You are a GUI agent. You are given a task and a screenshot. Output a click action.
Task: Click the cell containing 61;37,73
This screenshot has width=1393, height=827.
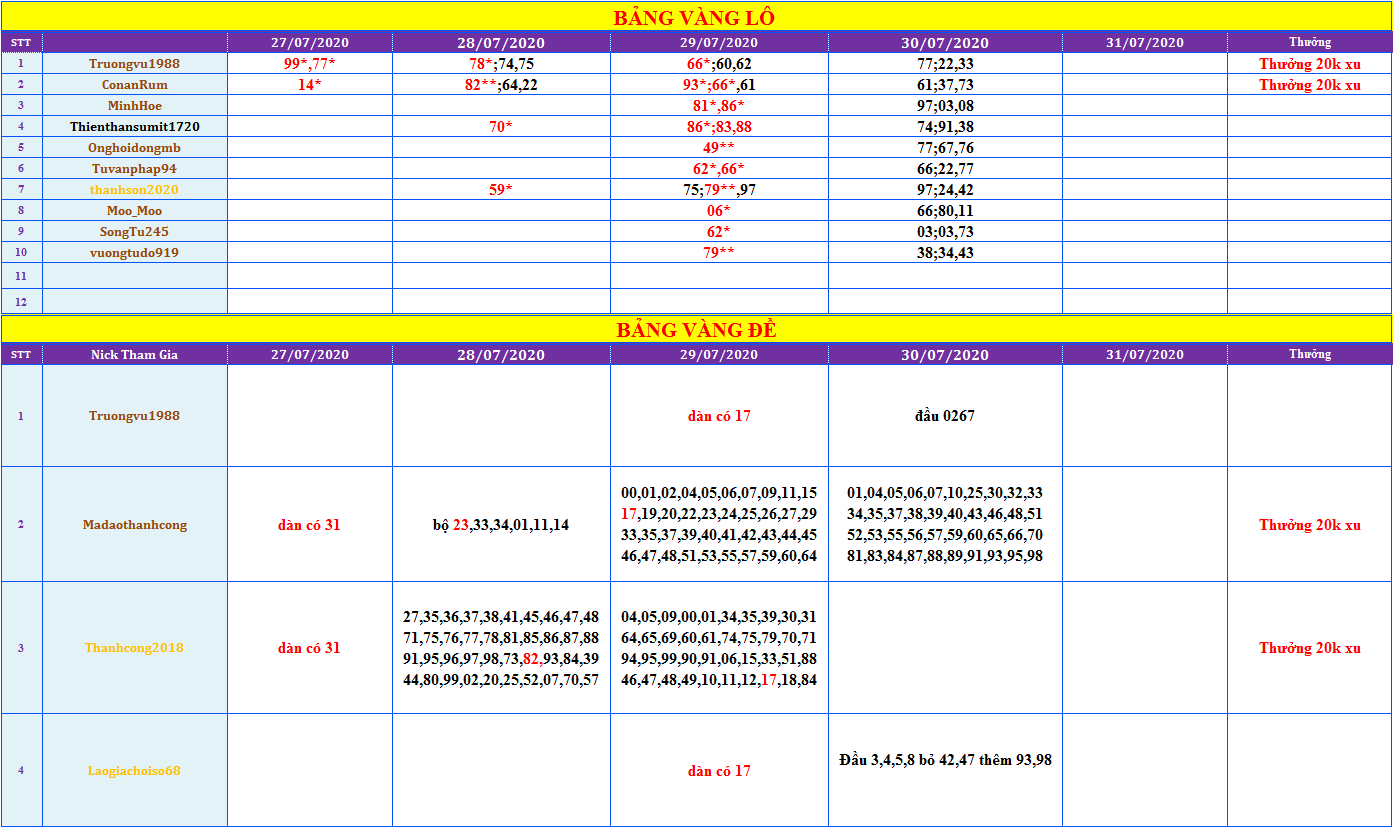pos(945,85)
